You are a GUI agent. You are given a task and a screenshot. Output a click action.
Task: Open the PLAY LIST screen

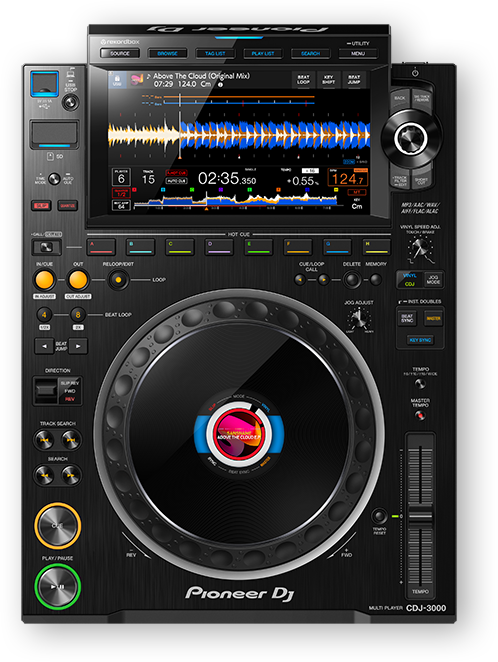tap(263, 54)
